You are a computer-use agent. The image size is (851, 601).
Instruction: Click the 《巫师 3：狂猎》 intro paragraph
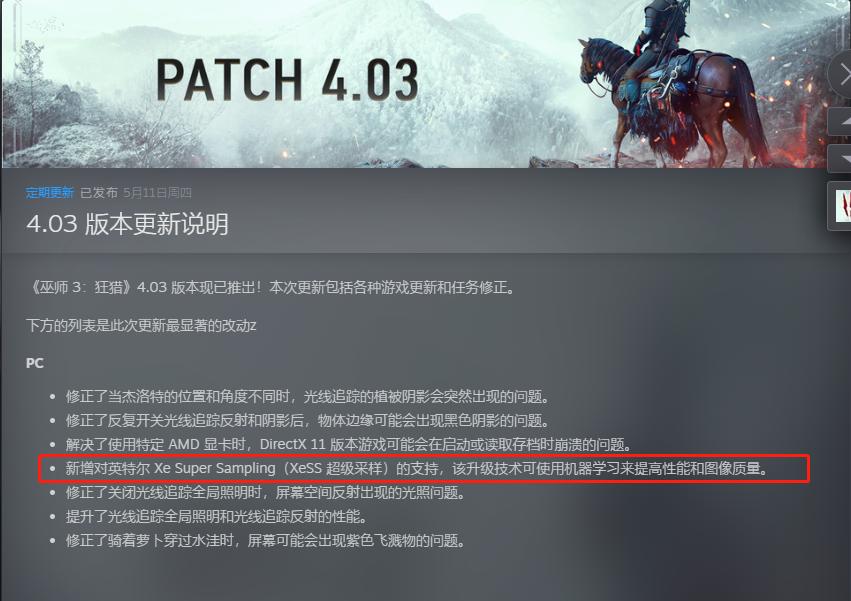[271, 287]
